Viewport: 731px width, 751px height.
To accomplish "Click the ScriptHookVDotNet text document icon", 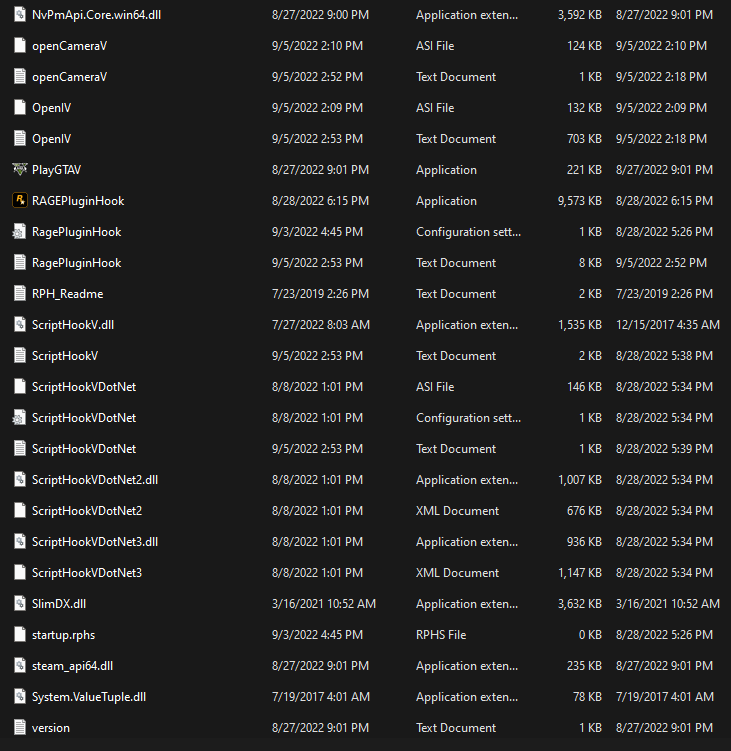I will 20,448.
